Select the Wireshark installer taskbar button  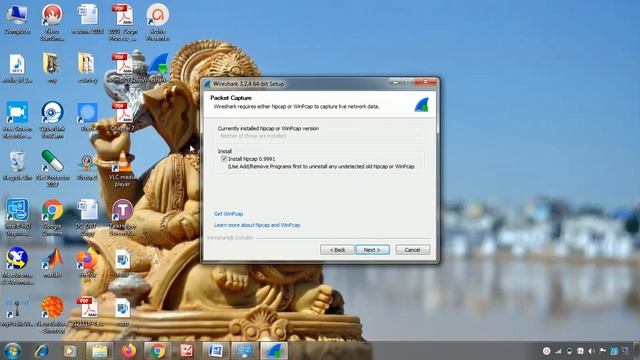coord(274,351)
